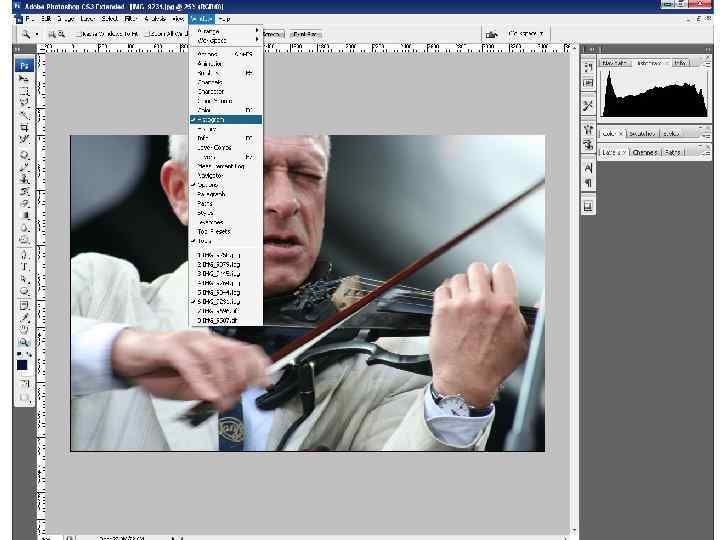Select the Move tool in the toolbox

click(x=24, y=79)
